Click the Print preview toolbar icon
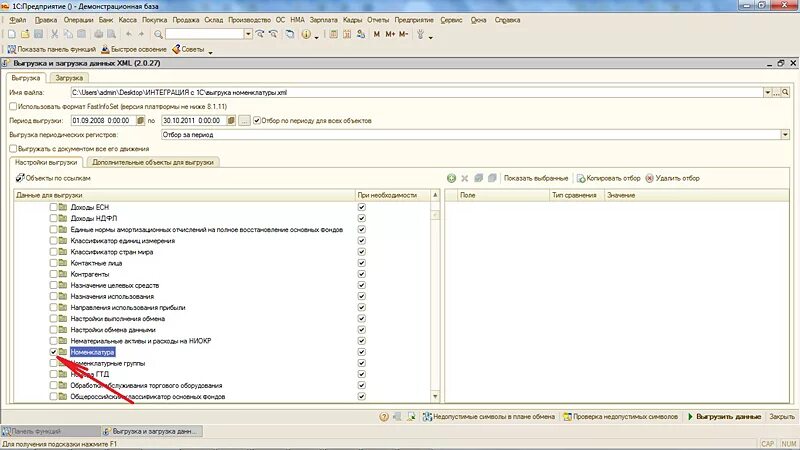 pyautogui.click(x=111, y=34)
